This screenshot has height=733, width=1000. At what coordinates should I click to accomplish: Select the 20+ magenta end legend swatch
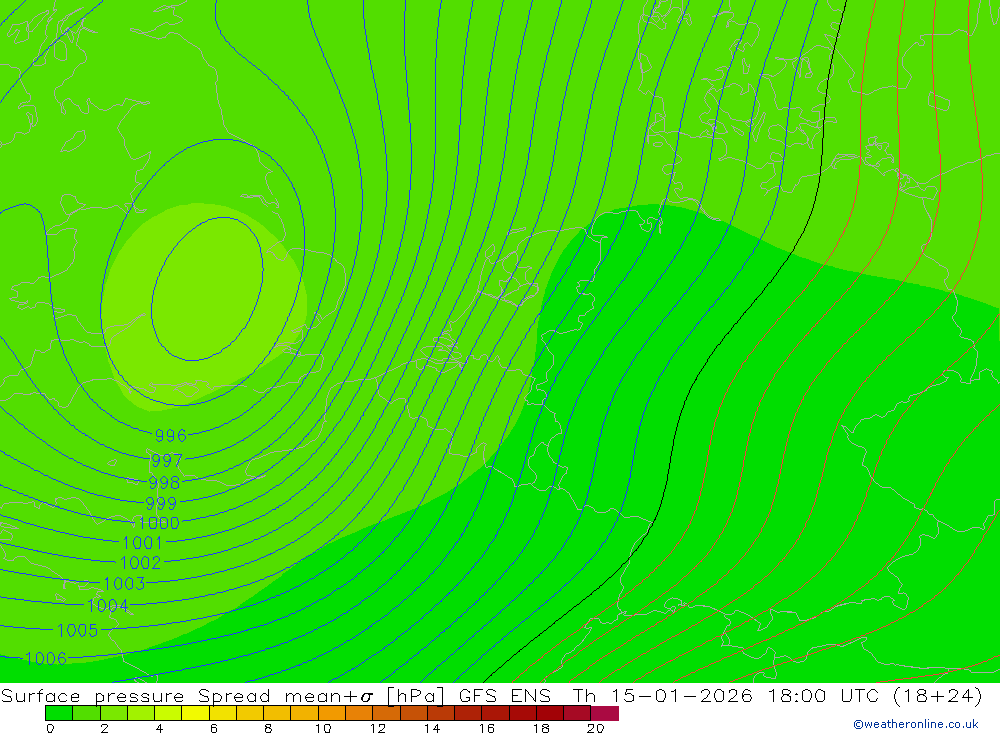point(605,713)
